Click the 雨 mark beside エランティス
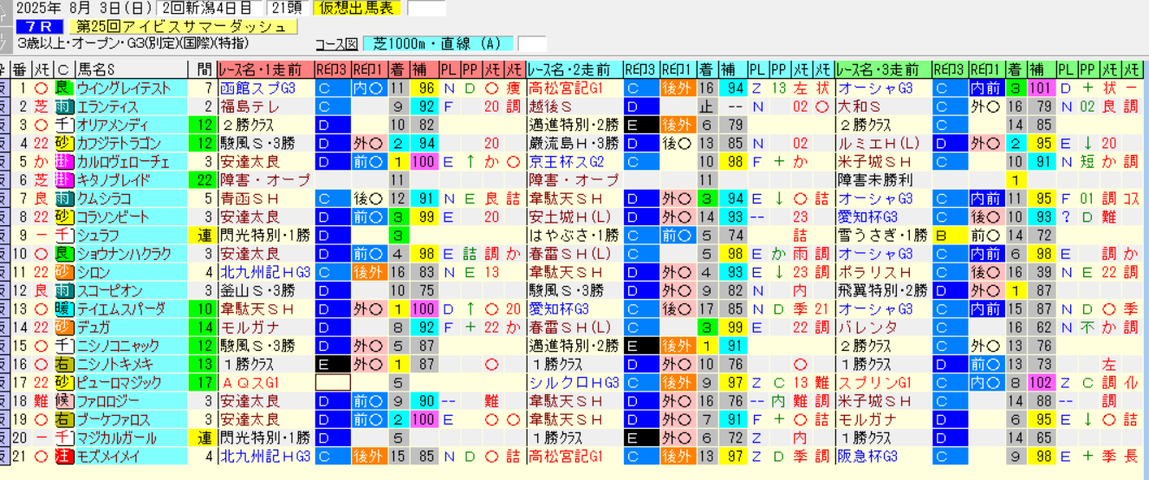 pyautogui.click(x=64, y=106)
